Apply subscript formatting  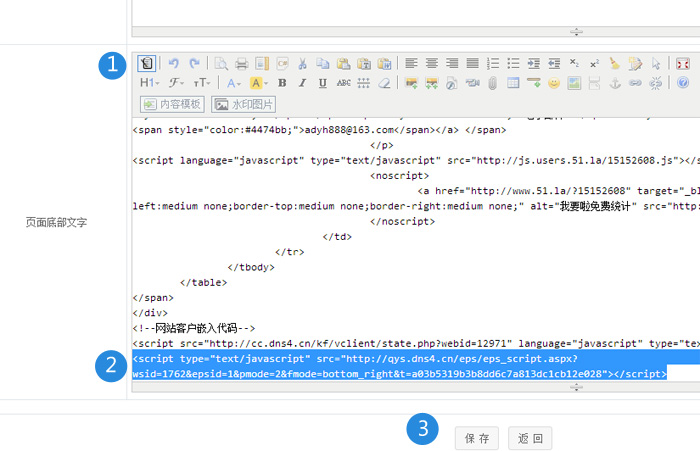pos(574,63)
